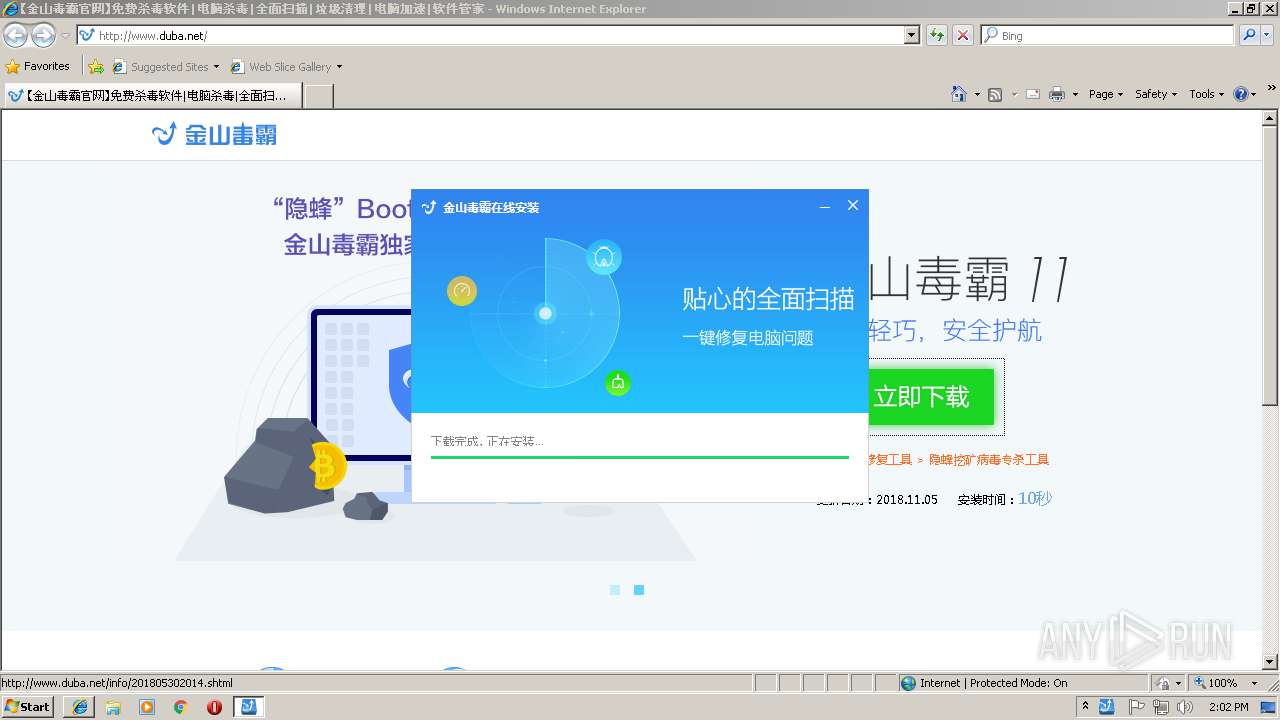Open the recent pages dropdown arrow
Viewport: 1280px width, 720px height.
[x=65, y=36]
